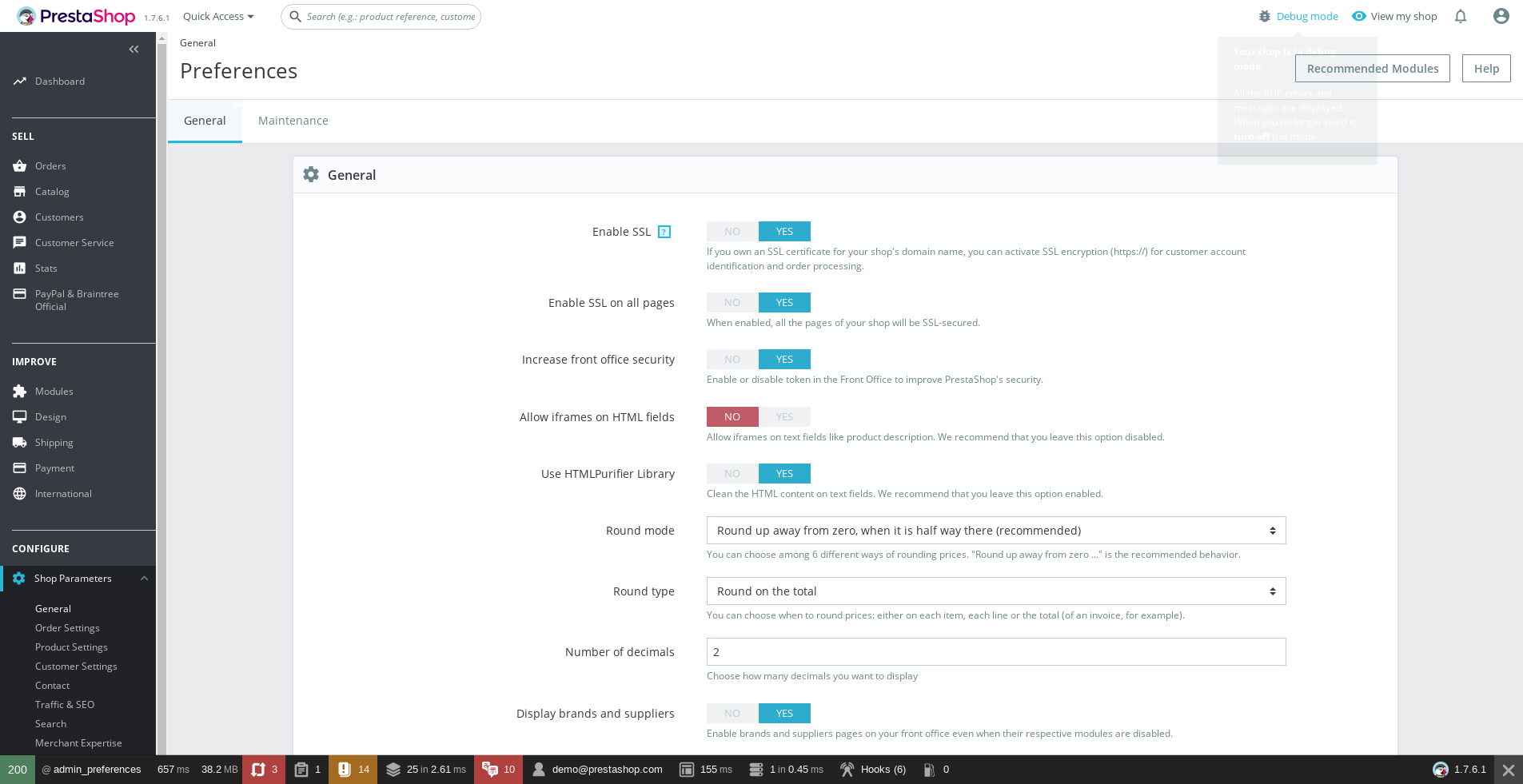Open Order Settings submenu item
1523x784 pixels.
(67, 628)
